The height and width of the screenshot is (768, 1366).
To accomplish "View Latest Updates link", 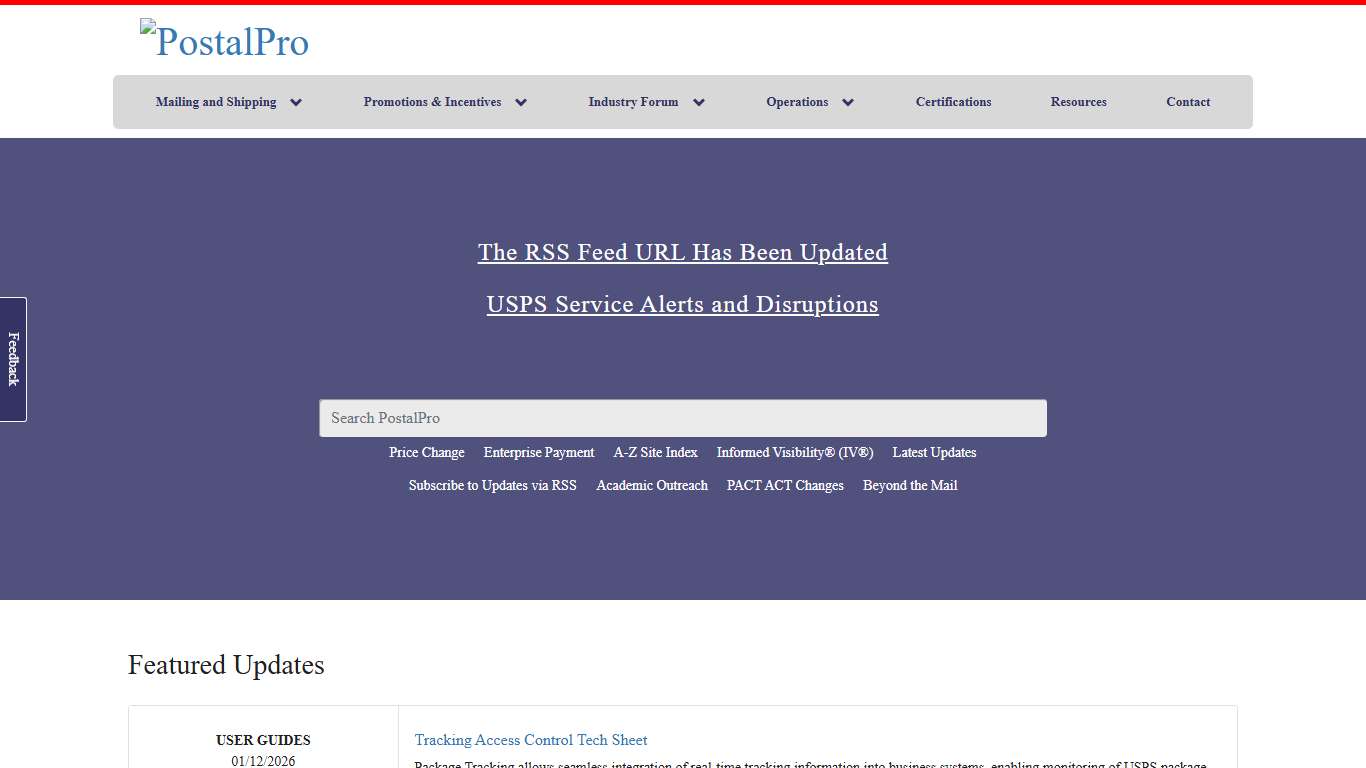I will coord(934,453).
